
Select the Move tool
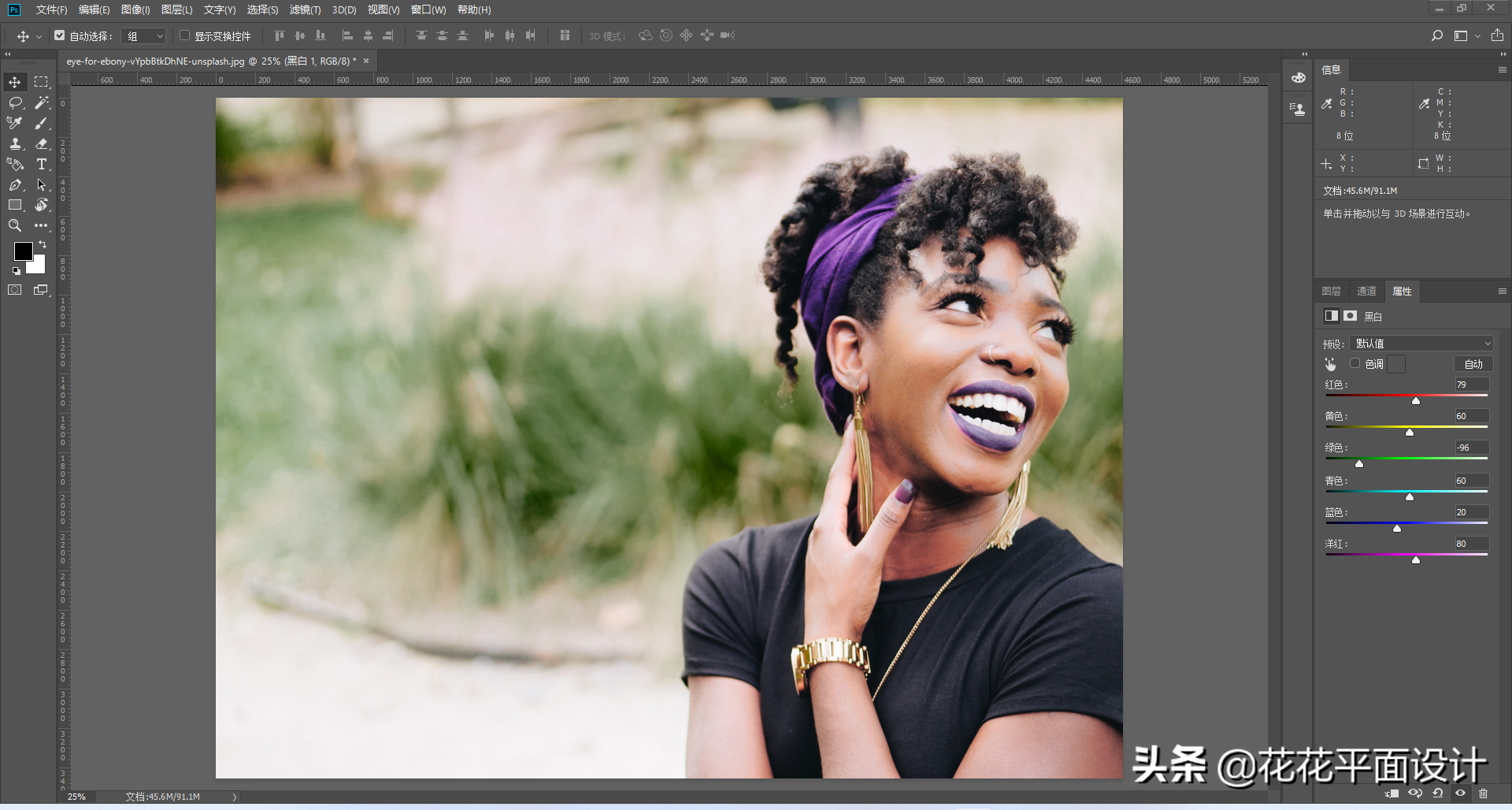coord(15,82)
